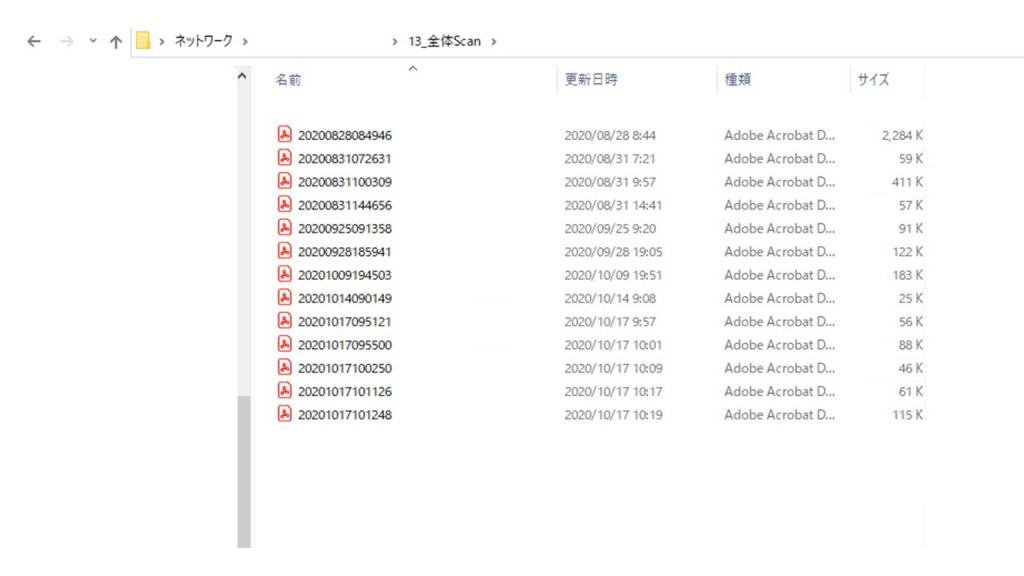Click PDF icon of file 20200831100309
Screen dimensions: 1024x576
[x=284, y=182]
